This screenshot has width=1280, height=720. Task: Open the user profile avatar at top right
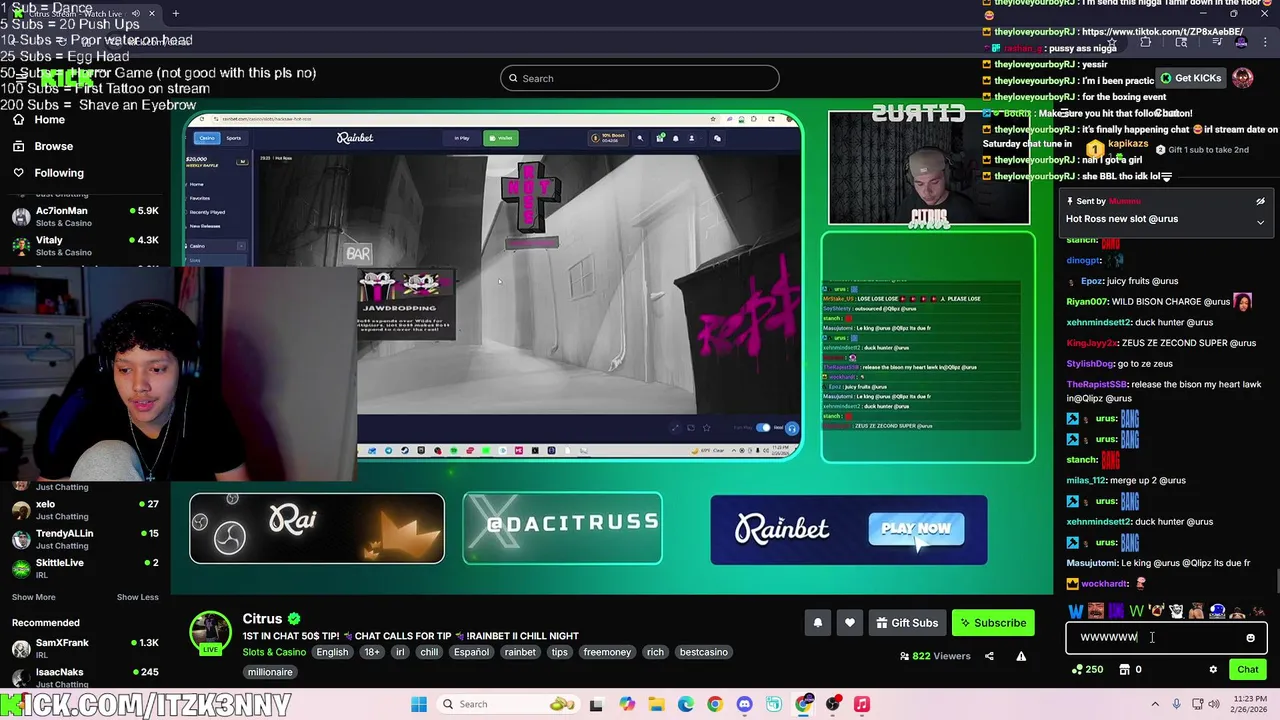click(x=1243, y=78)
